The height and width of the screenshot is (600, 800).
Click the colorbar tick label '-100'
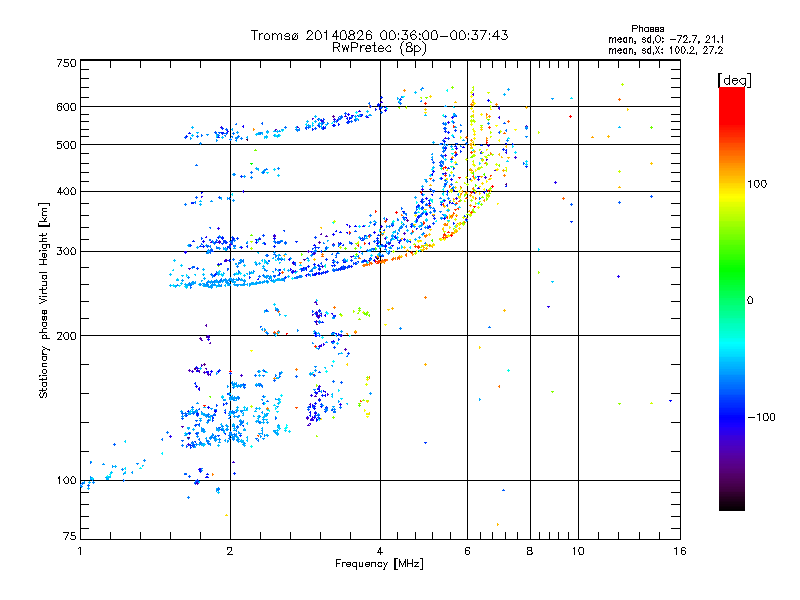click(x=761, y=417)
